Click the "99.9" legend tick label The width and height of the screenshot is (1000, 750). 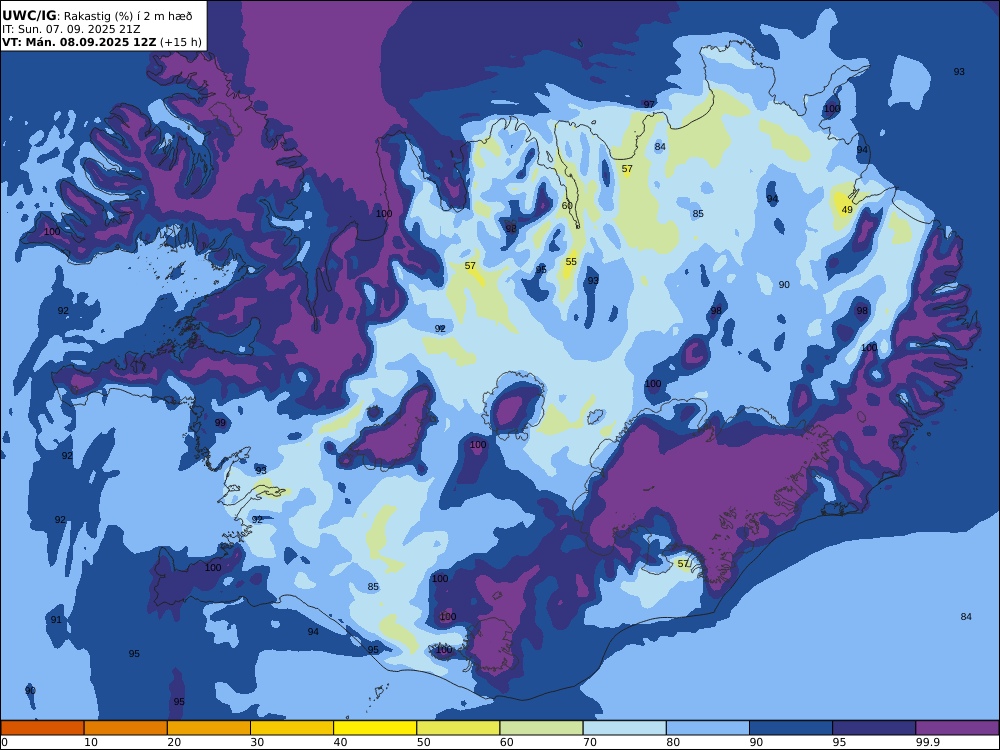[x=927, y=742]
